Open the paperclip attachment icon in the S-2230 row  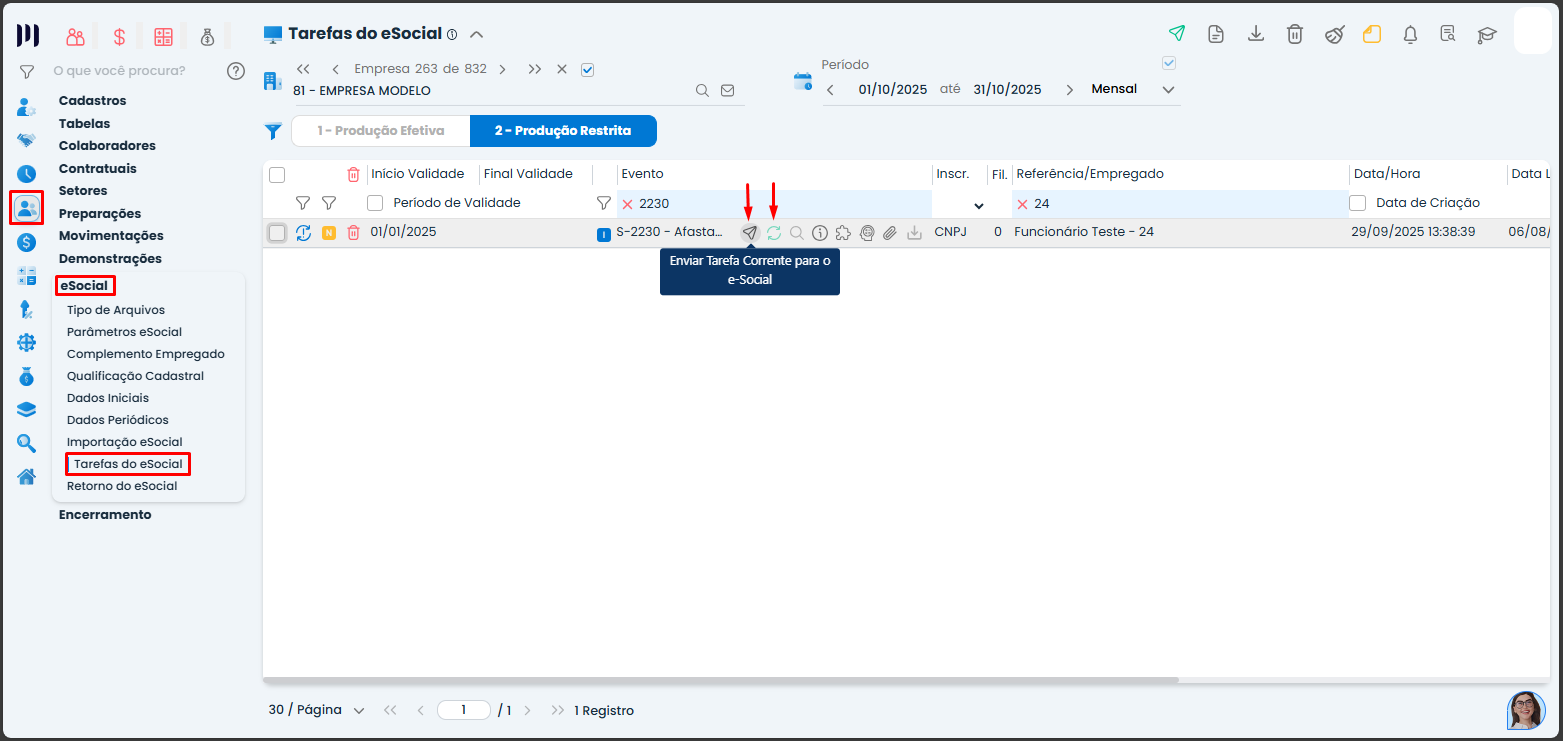[x=890, y=233]
